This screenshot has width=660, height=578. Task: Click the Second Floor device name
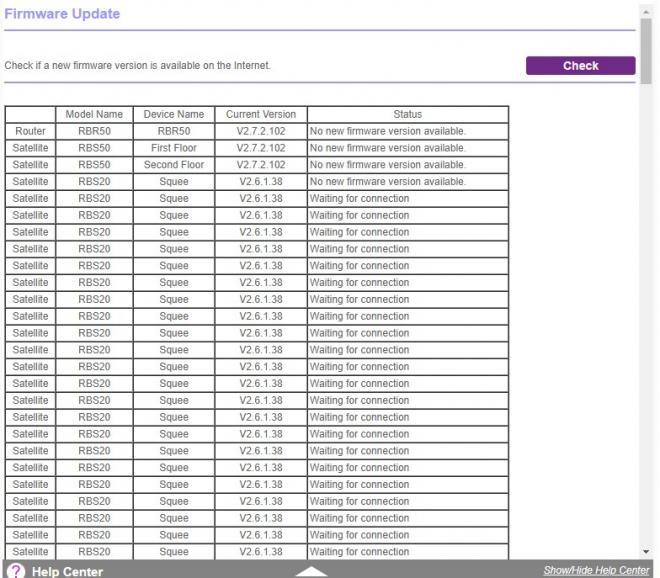[x=174, y=165]
